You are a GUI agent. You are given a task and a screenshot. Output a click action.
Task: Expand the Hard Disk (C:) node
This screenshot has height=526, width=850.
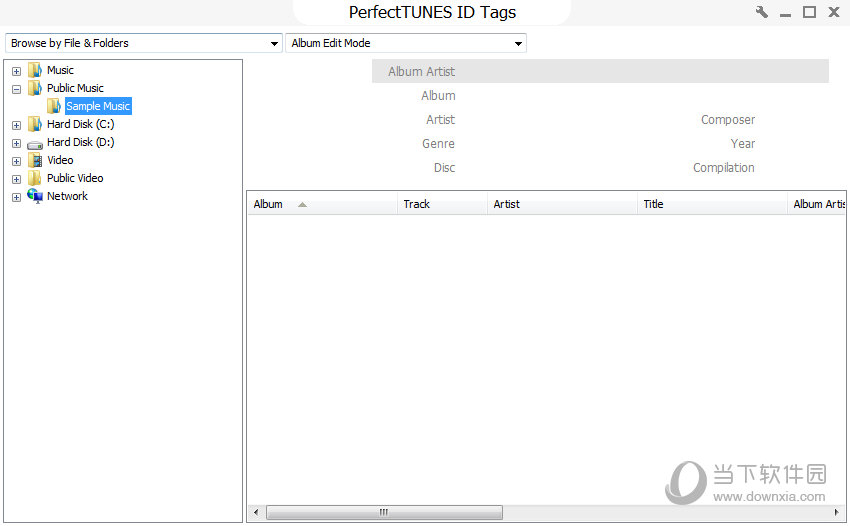(16, 125)
